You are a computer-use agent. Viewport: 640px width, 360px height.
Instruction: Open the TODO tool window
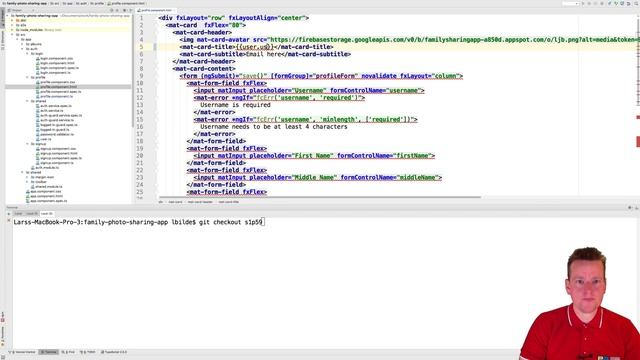point(88,352)
